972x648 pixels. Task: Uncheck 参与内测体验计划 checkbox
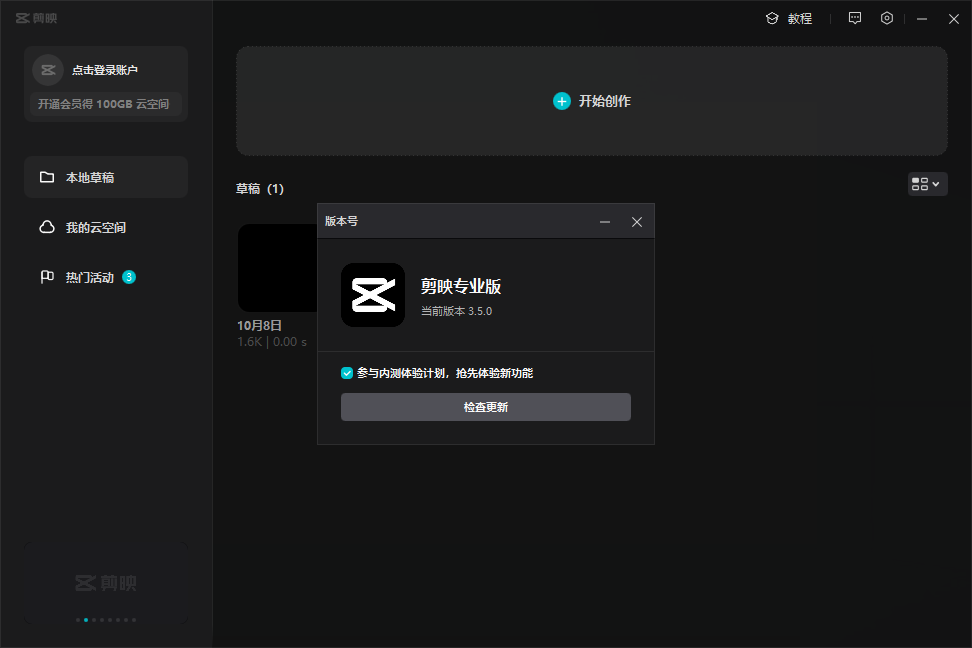click(x=347, y=373)
